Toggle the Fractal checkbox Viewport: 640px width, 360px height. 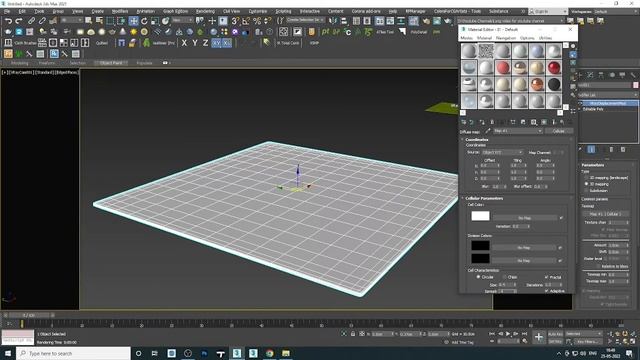pos(547,277)
